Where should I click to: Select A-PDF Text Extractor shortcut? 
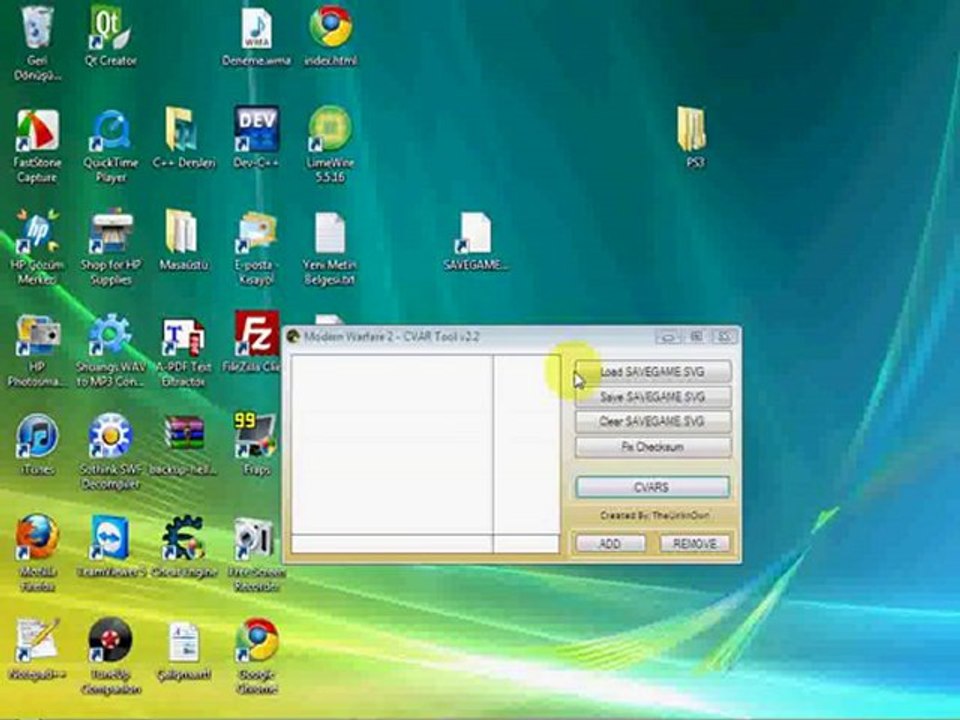pyautogui.click(x=183, y=351)
